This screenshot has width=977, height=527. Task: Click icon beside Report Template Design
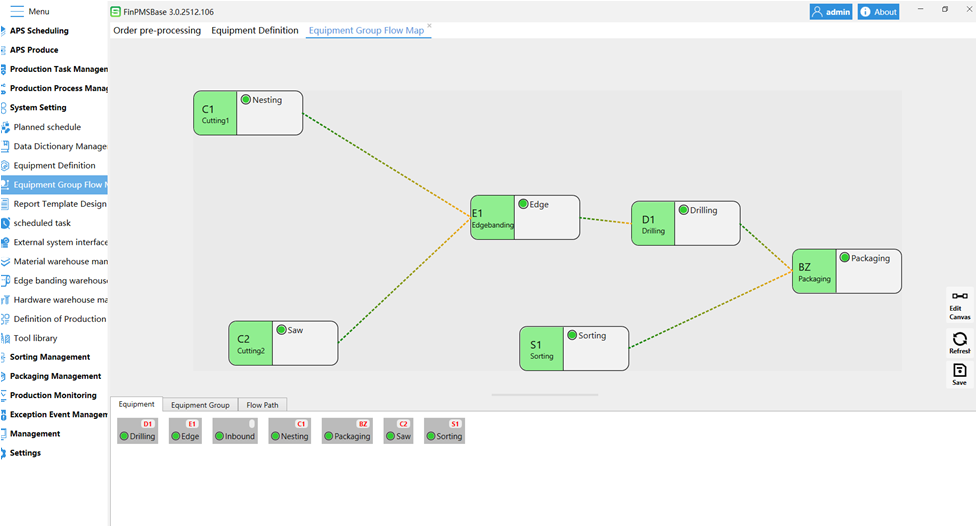[x=5, y=204]
